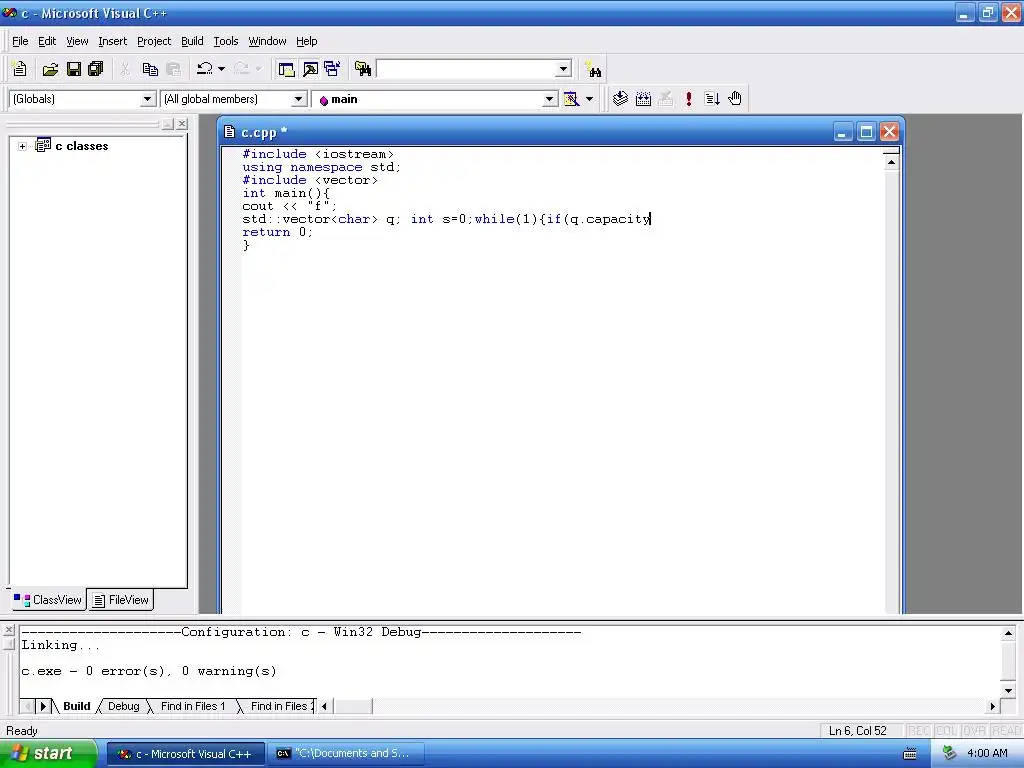Open the Find combo box dropdown arrow
Viewport: 1024px width, 768px height.
point(563,69)
